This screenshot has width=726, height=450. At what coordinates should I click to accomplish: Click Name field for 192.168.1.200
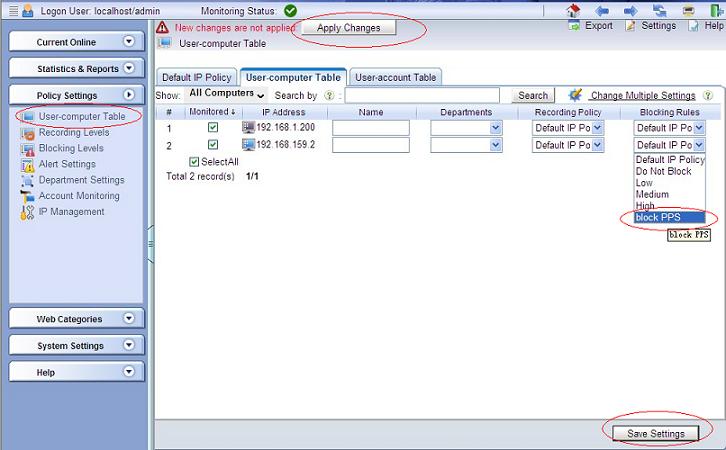click(371, 128)
